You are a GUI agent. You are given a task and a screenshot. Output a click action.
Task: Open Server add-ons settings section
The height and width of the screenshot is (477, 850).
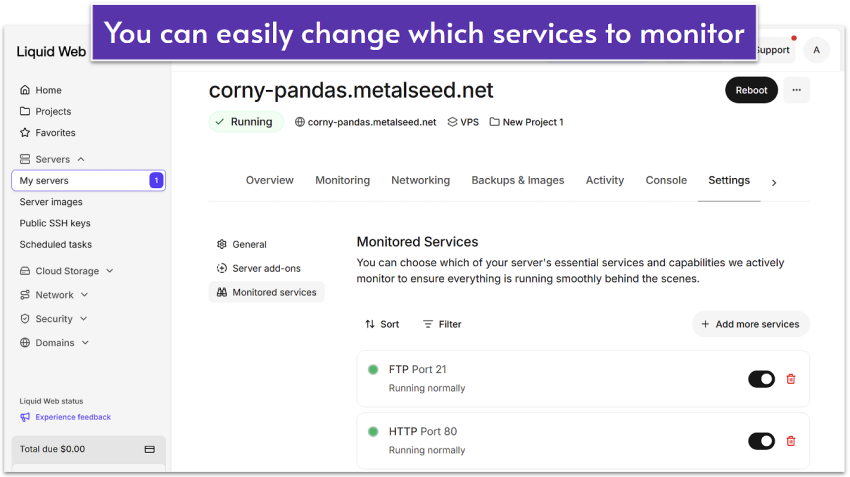click(265, 268)
